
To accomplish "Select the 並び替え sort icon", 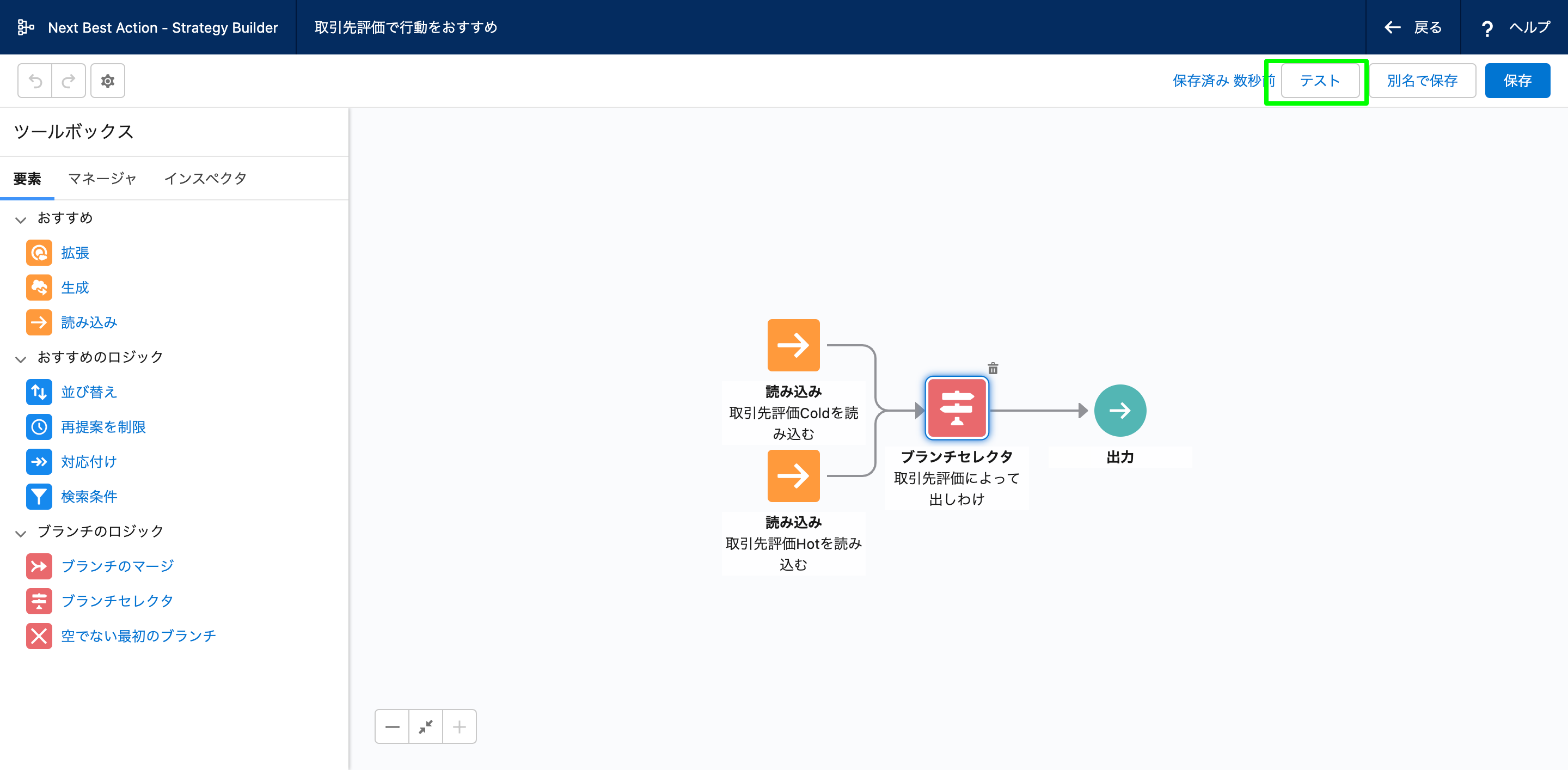I will click(x=39, y=392).
